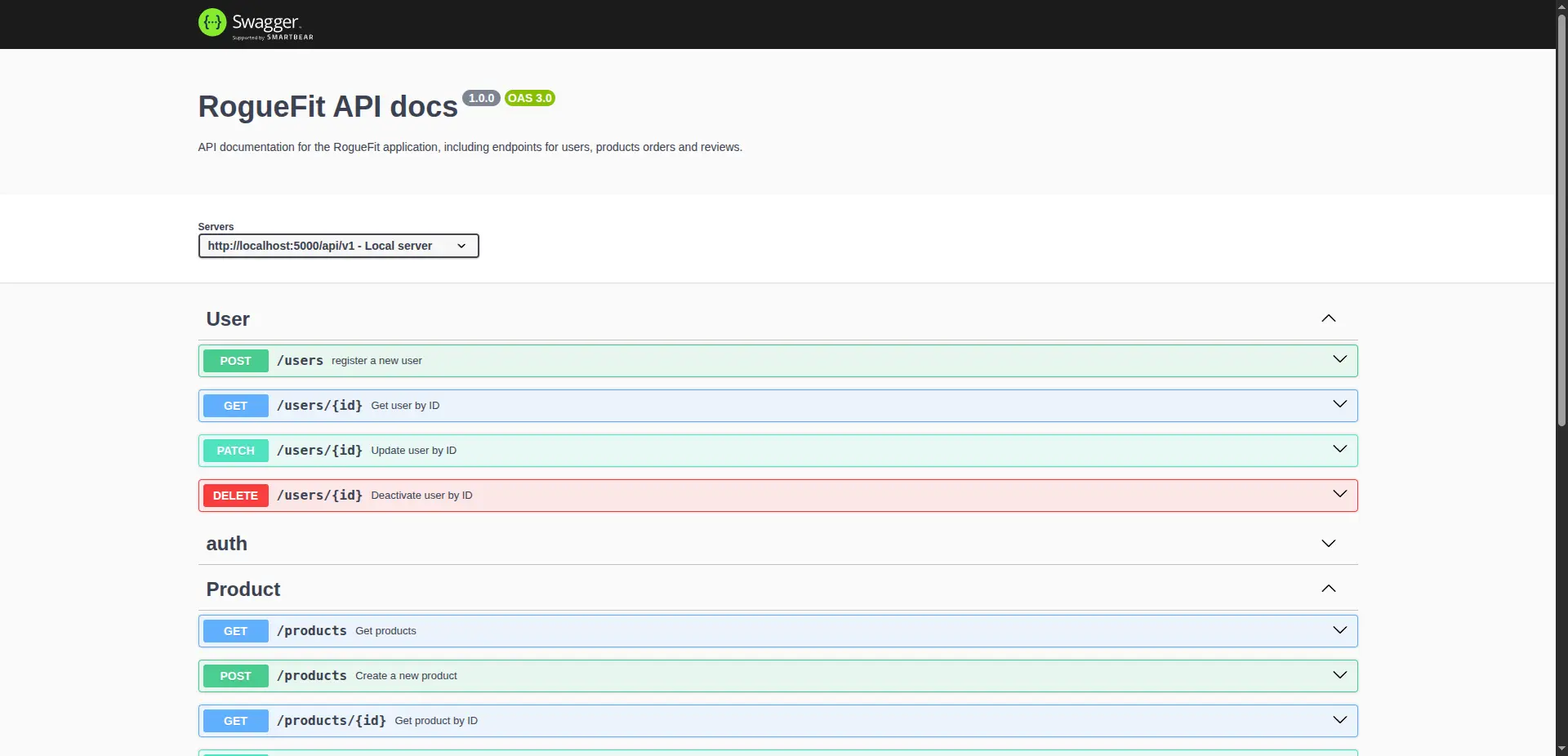
Task: Click the POST badge on /products
Action: [x=235, y=675]
